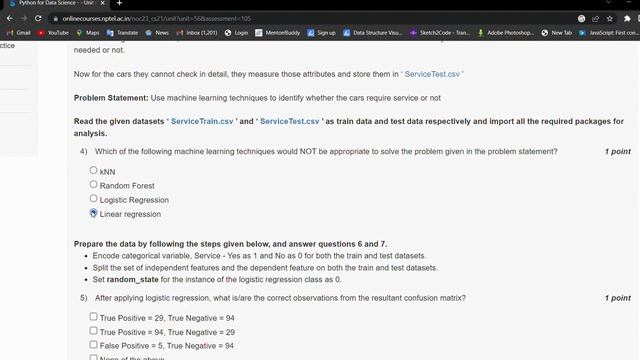Click the Google account icon in address bar

point(581,19)
